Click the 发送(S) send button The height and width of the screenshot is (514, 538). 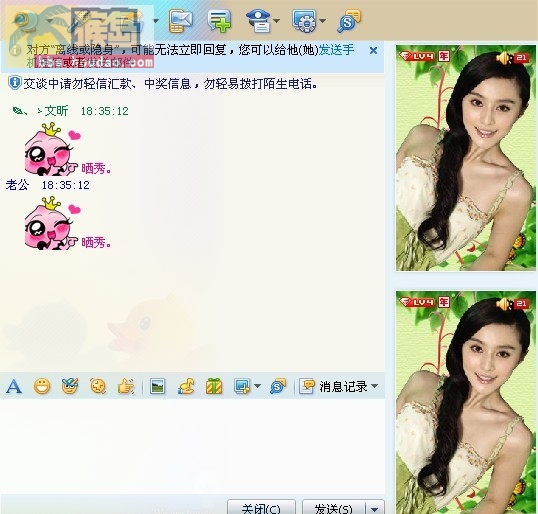(334, 507)
